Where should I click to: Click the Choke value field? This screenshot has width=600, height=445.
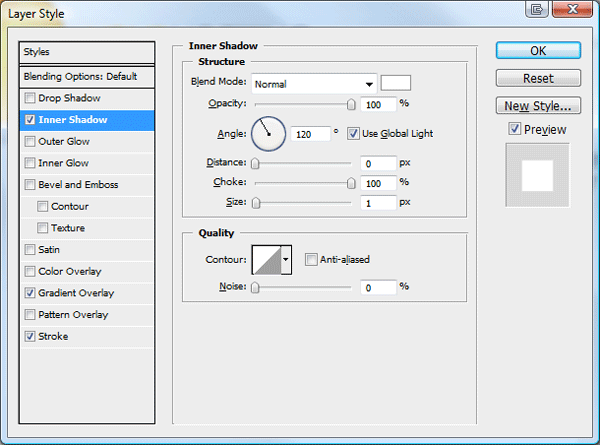[x=378, y=183]
